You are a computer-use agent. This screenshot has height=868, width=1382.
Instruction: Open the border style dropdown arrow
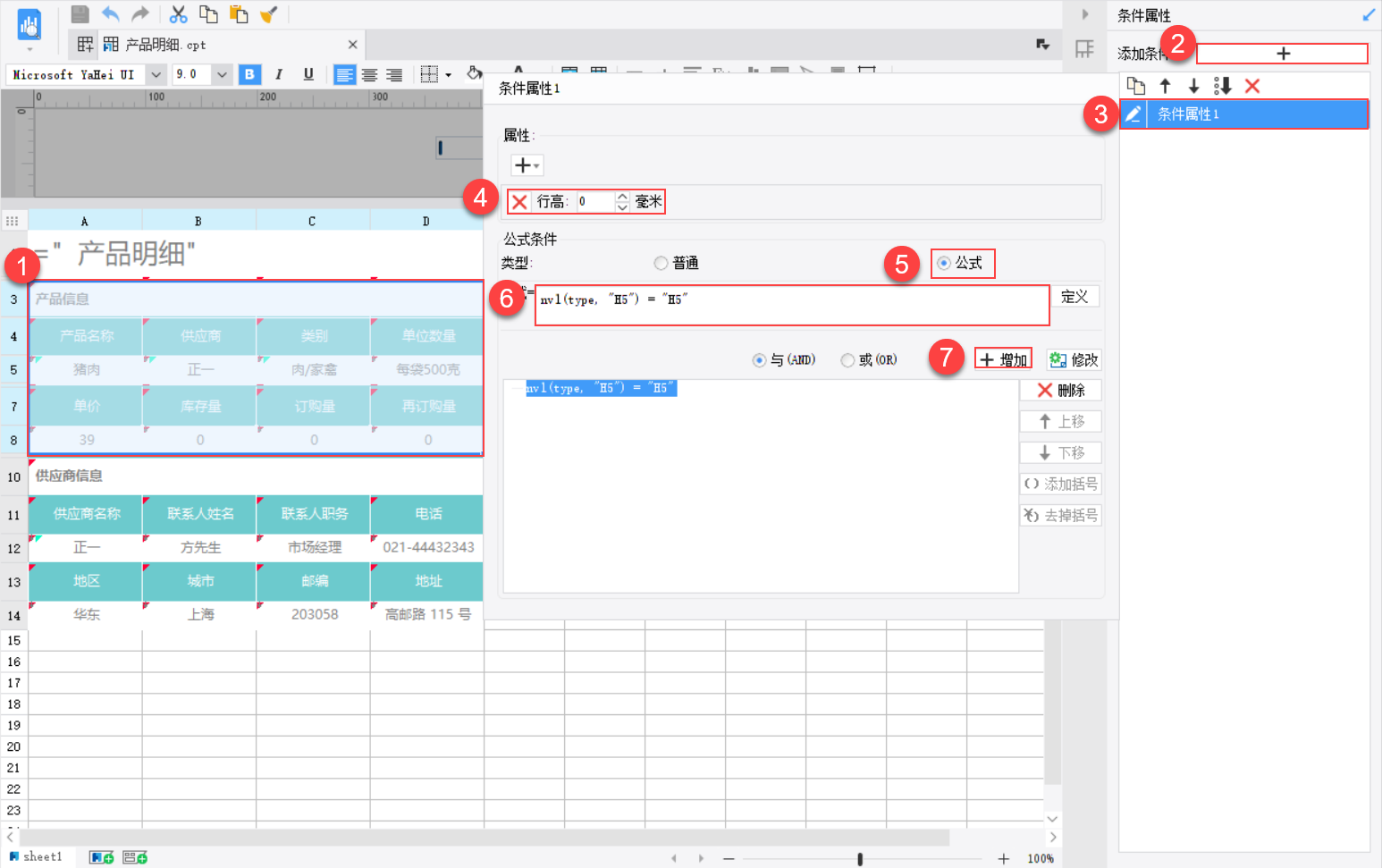(448, 75)
